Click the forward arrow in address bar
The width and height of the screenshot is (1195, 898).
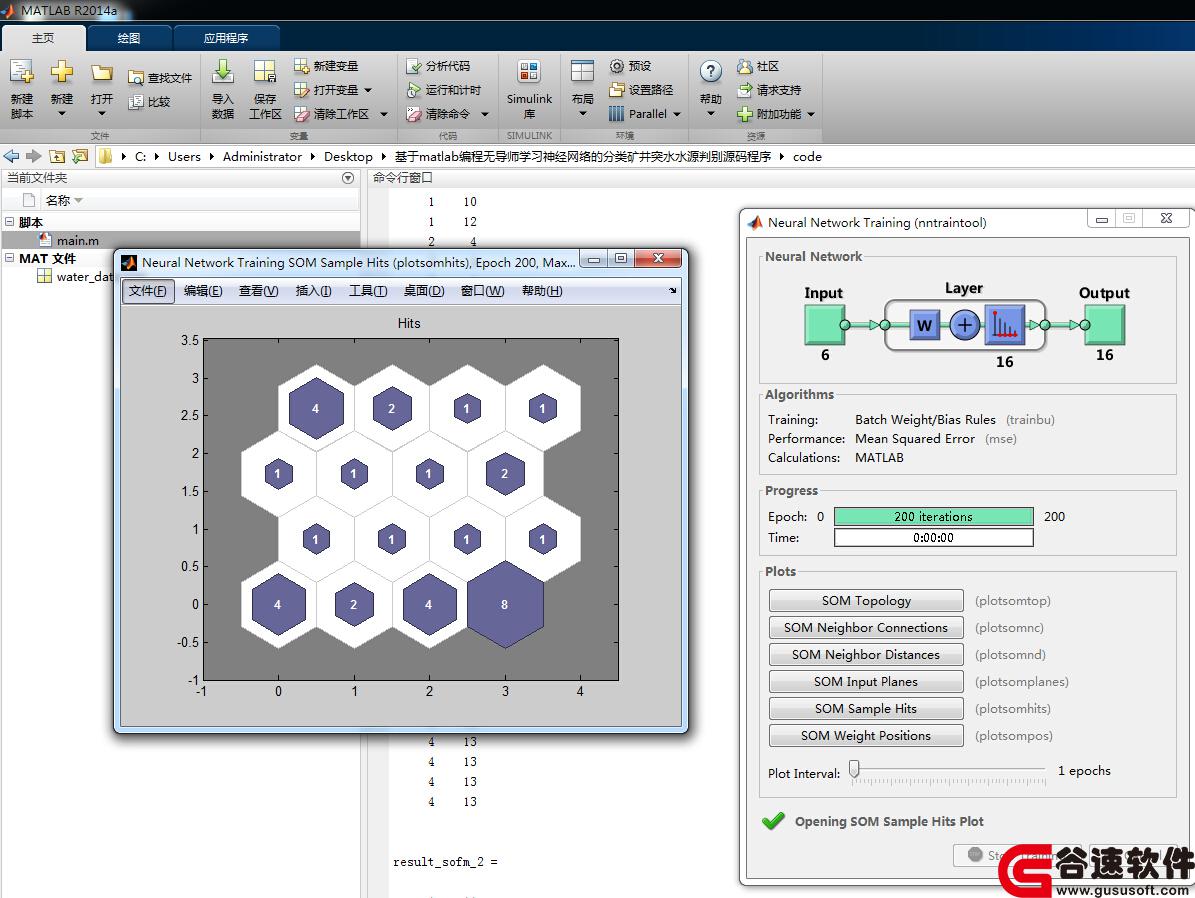(x=34, y=156)
